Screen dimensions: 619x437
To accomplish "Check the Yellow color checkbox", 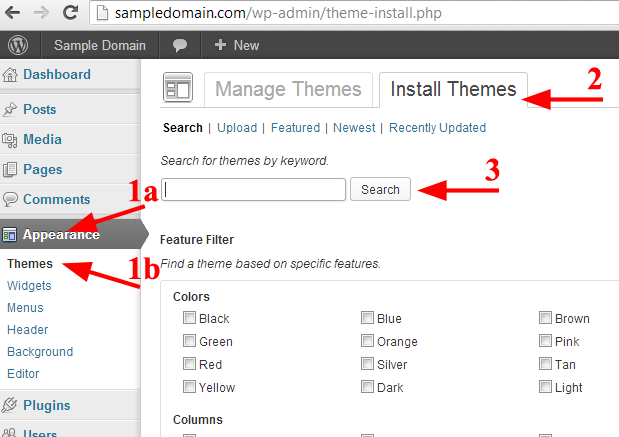I will (189, 386).
